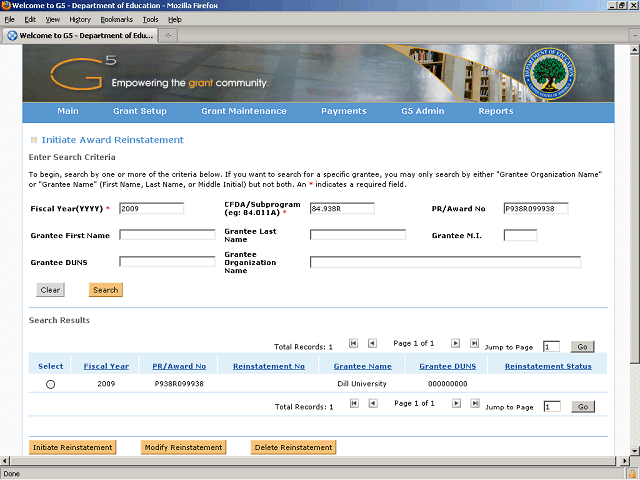Go to first page in upper pagination

click(353, 343)
